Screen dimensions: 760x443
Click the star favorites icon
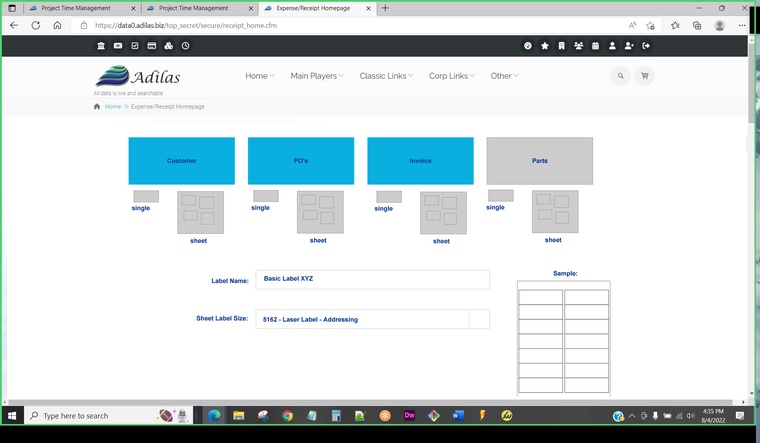(x=545, y=46)
